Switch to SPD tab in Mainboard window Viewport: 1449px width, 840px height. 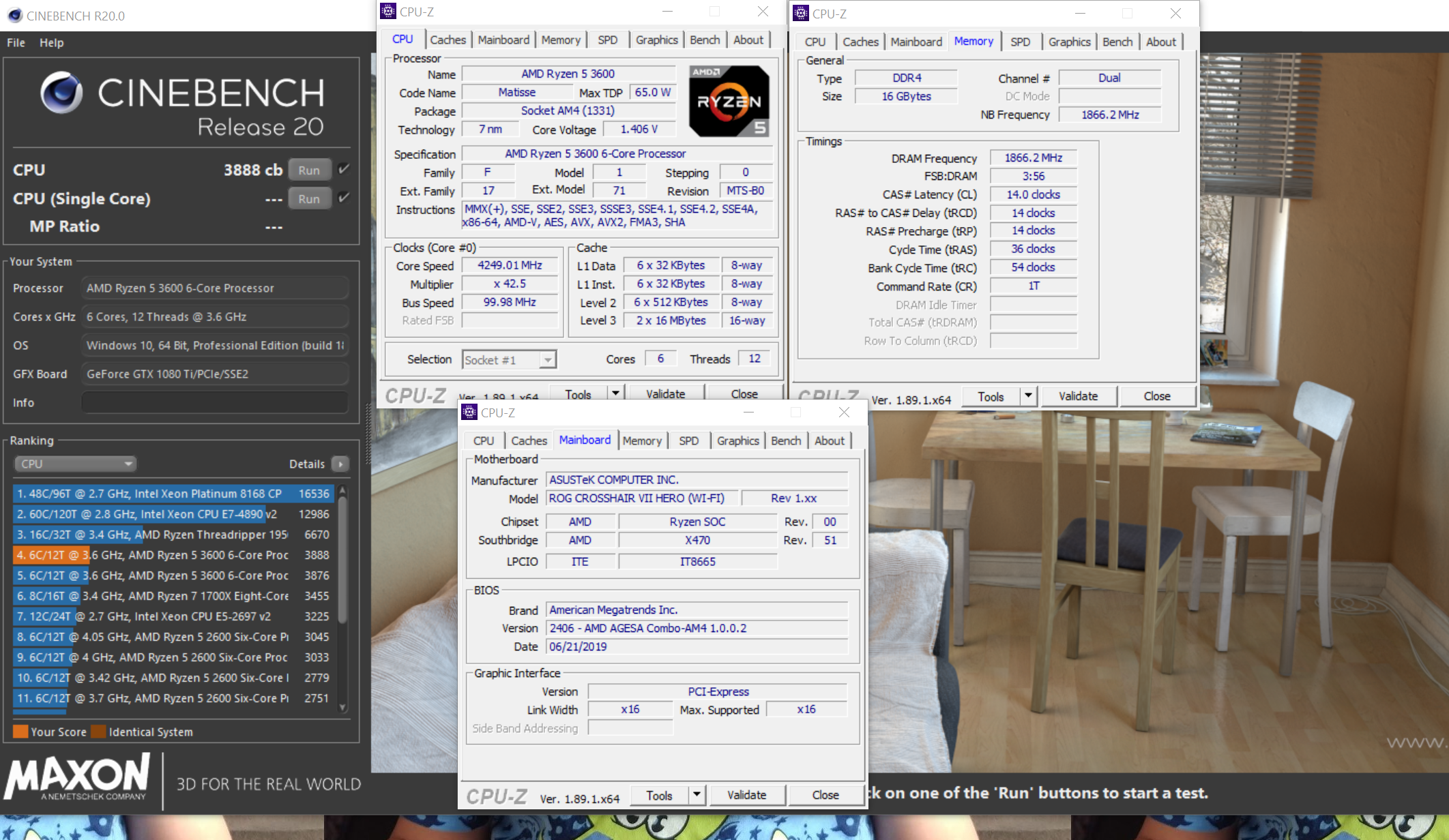pos(688,440)
